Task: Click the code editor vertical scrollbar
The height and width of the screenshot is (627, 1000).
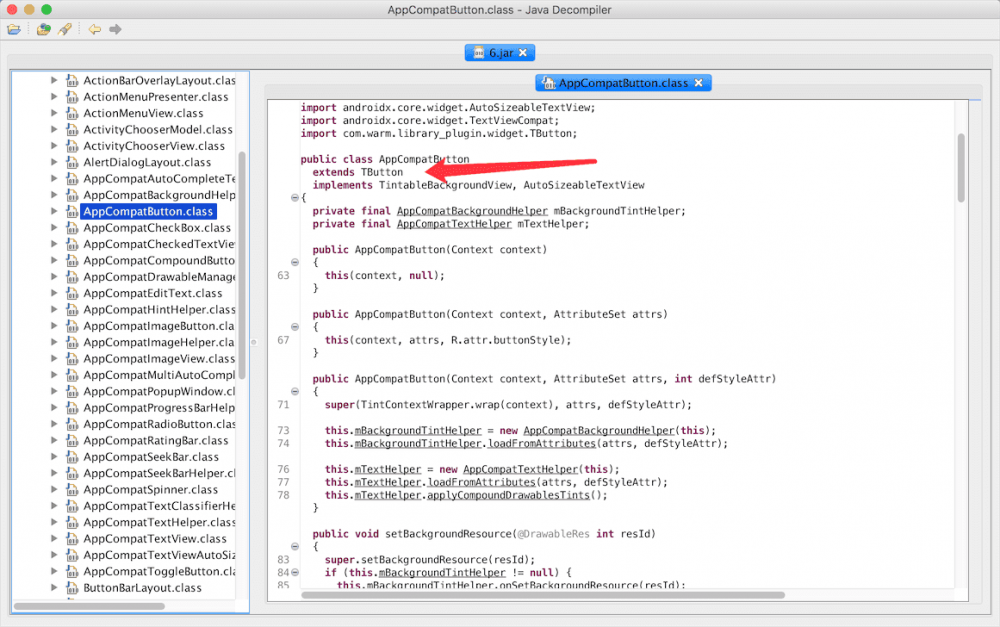Action: (x=961, y=168)
